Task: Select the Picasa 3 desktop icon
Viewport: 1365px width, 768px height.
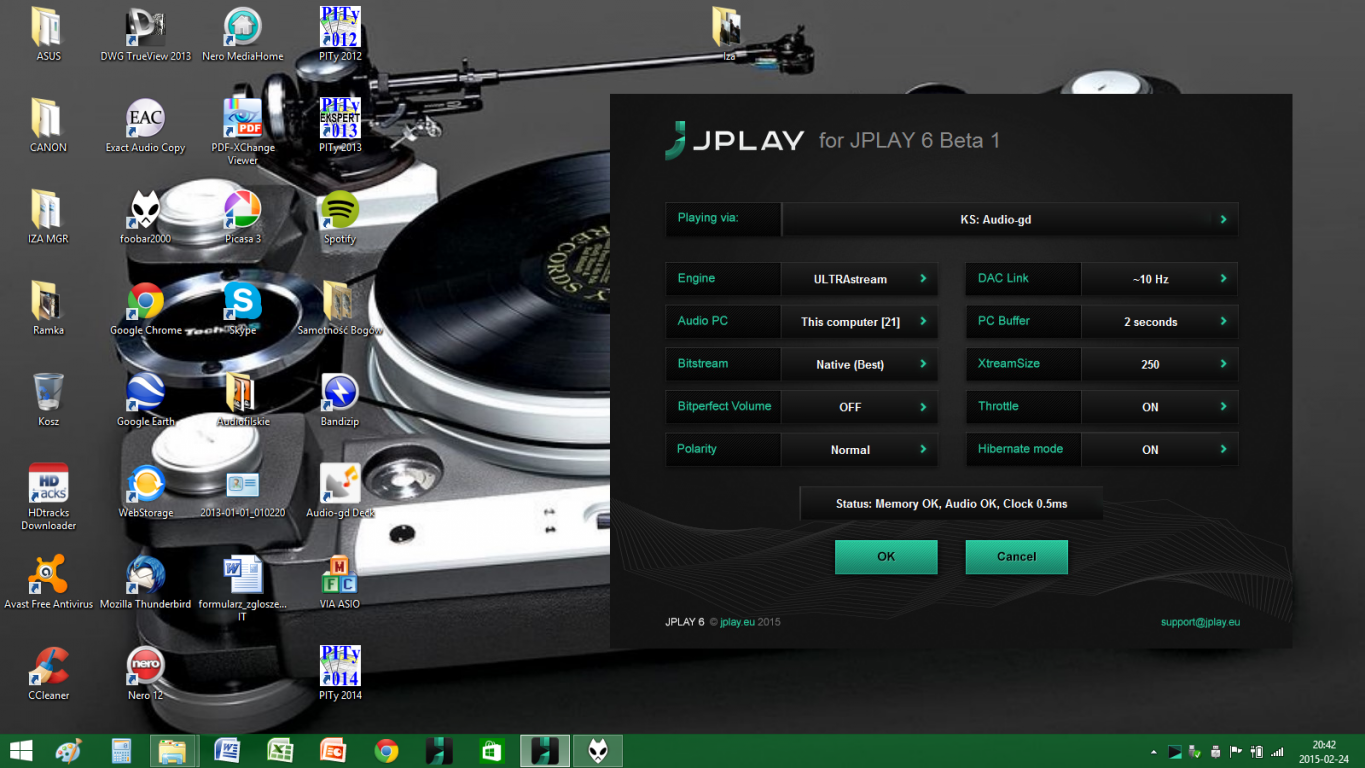Action: coord(242,216)
